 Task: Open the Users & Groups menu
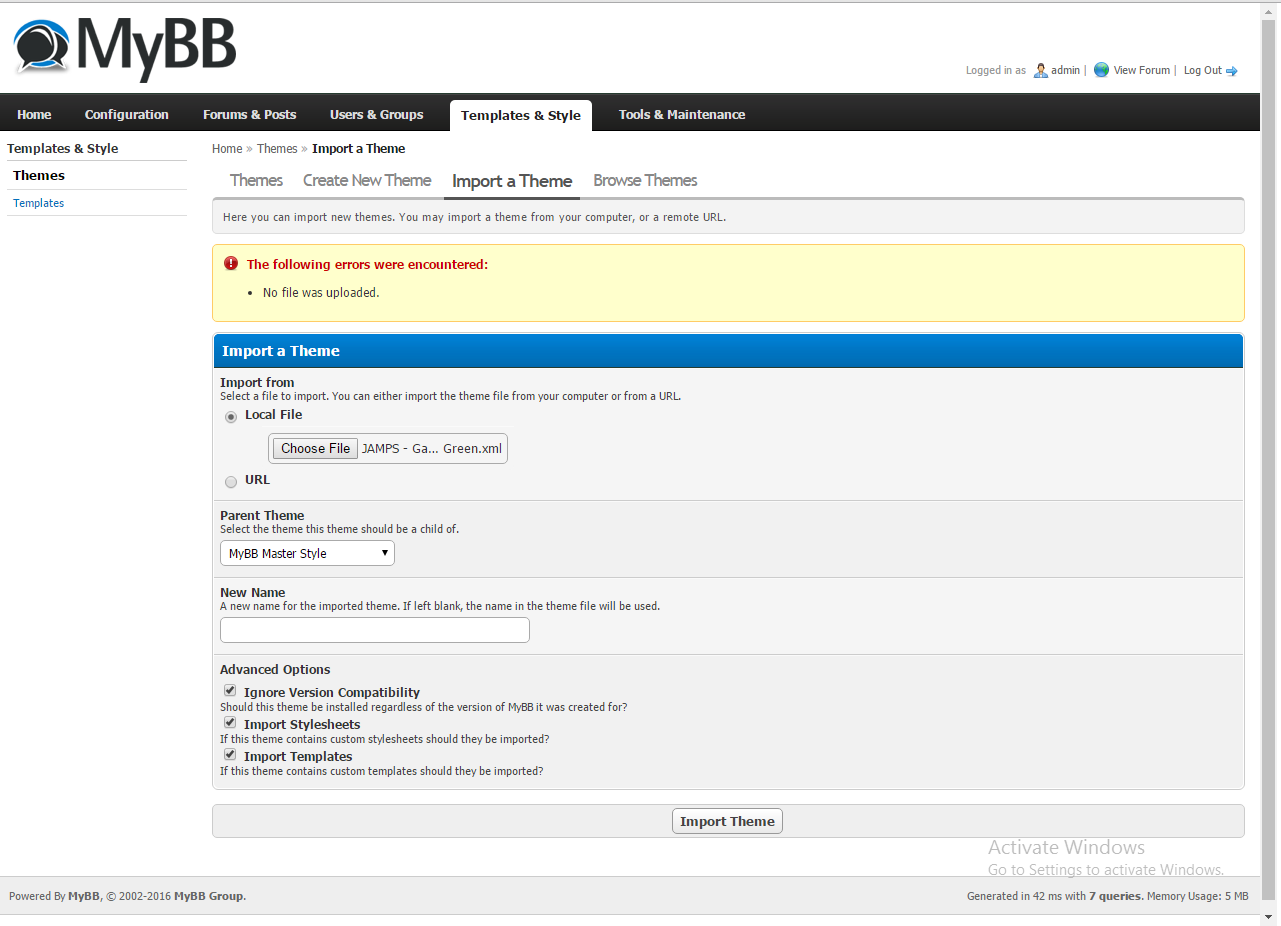[377, 115]
